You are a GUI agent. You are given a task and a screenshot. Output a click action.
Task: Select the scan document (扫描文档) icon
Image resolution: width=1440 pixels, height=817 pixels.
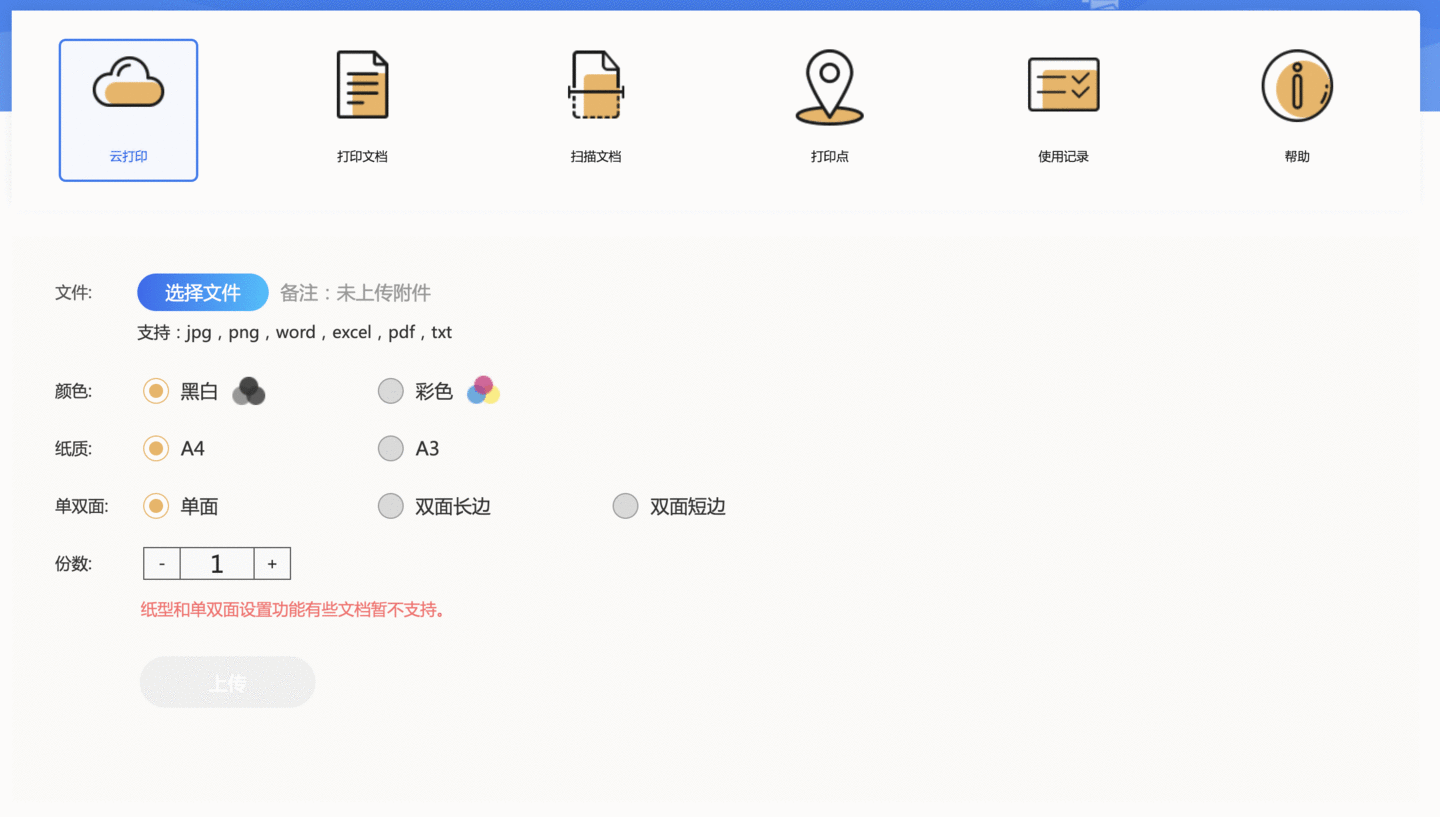[x=596, y=85]
